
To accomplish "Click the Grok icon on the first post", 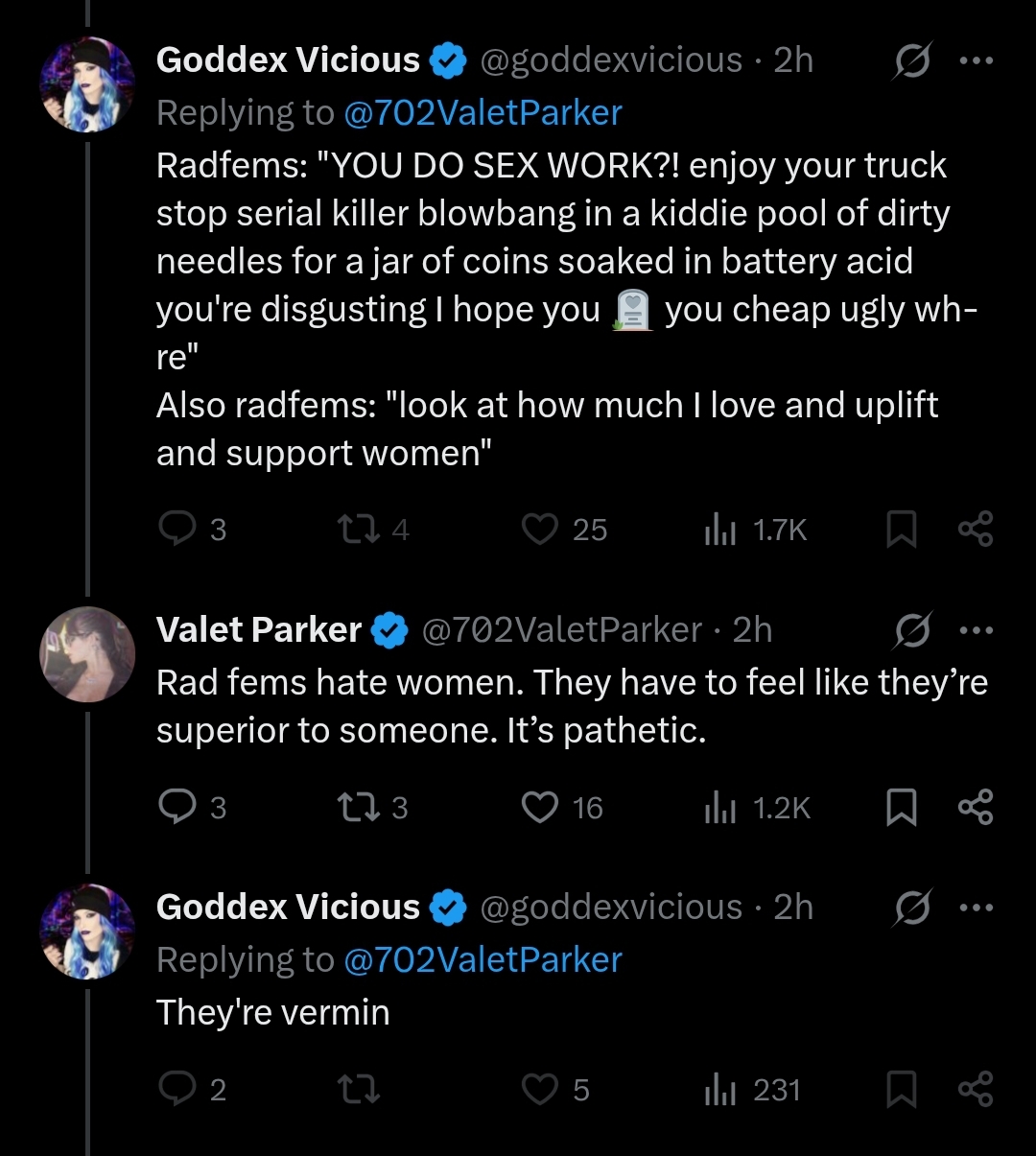I will pyautogui.click(x=911, y=61).
